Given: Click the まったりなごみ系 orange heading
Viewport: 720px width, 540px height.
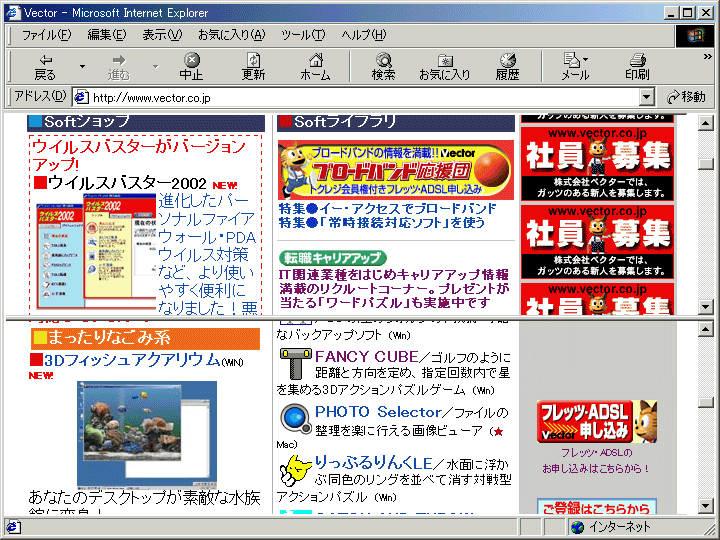Looking at the screenshot, I should (x=146, y=338).
